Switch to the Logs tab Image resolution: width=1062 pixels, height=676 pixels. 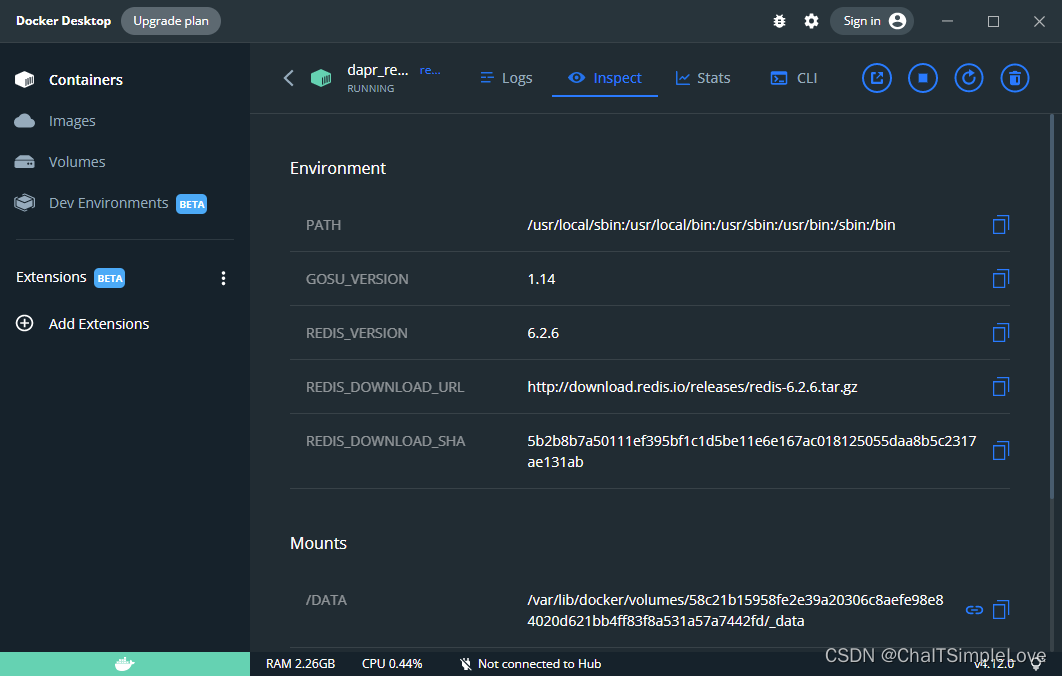click(506, 77)
